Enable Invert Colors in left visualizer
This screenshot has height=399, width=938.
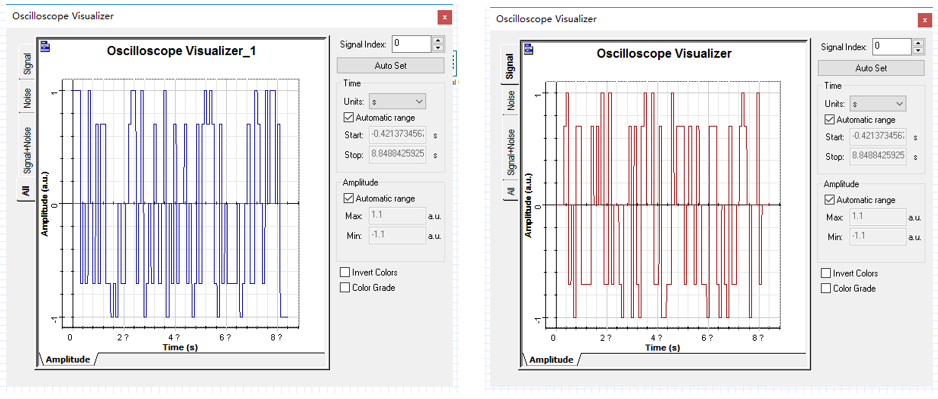(345, 272)
